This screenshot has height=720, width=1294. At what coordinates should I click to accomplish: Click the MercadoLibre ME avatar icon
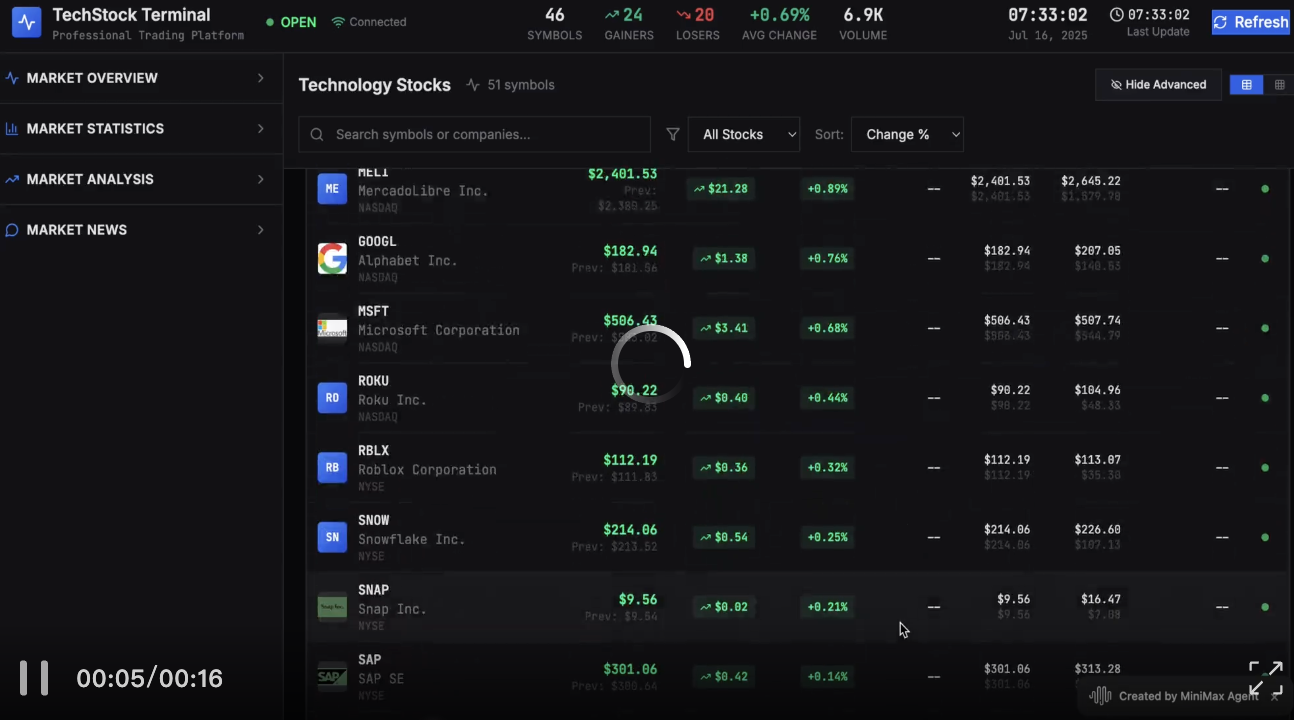332,188
